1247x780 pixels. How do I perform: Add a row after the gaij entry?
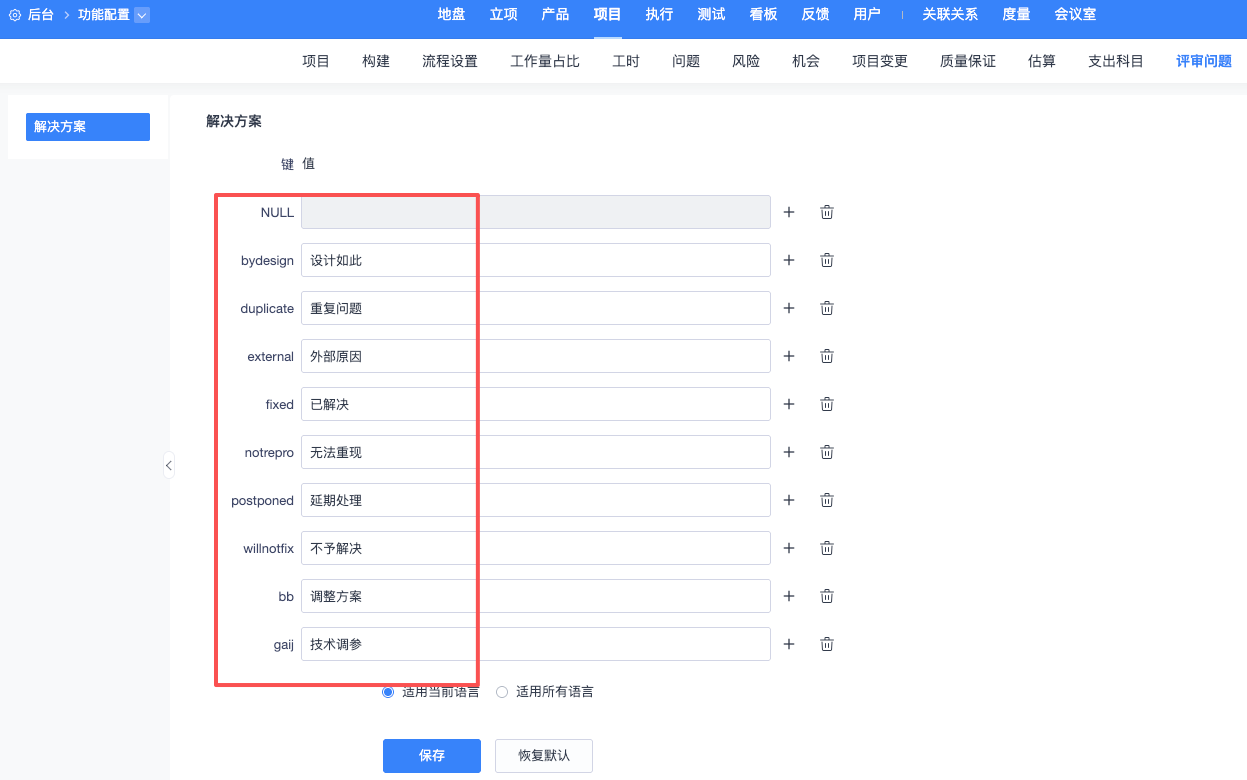tap(789, 644)
